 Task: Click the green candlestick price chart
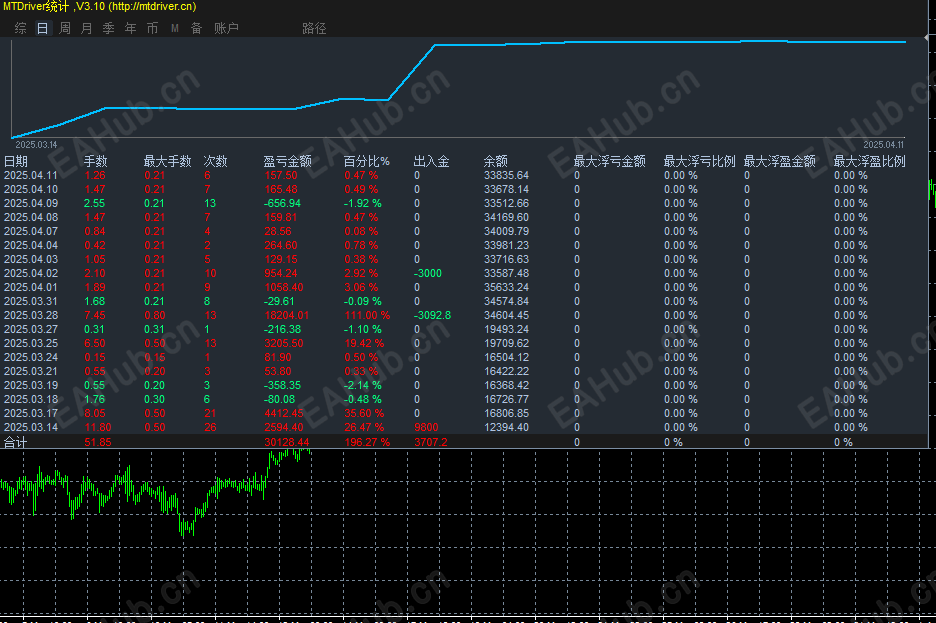point(155,492)
